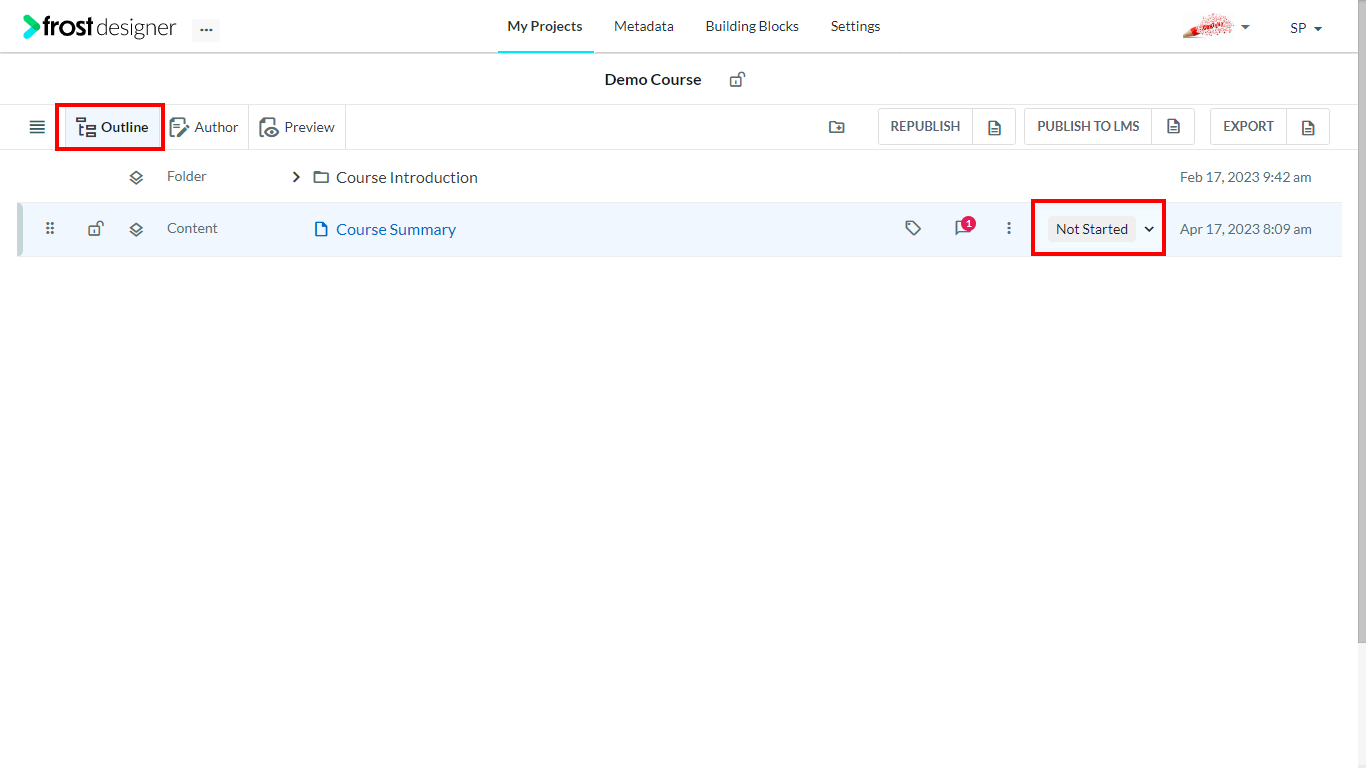Go to the My Projects tab
This screenshot has width=1366, height=768.
pos(545,27)
